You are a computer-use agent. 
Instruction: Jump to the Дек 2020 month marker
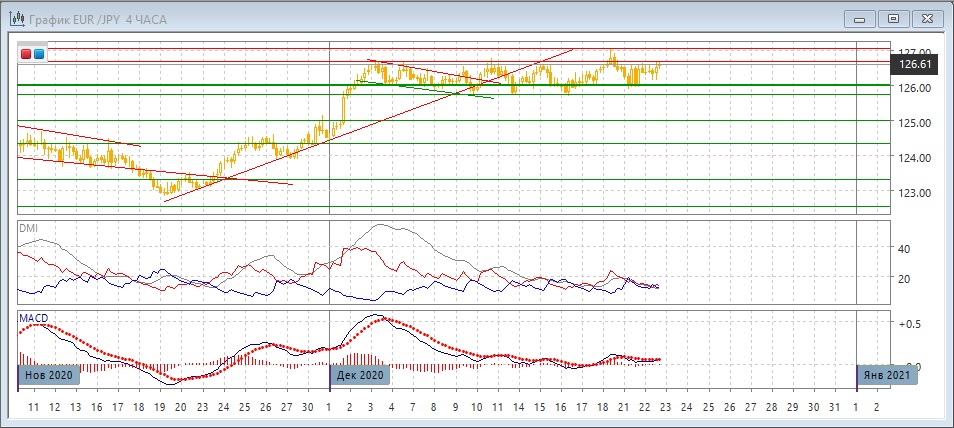pyautogui.click(x=359, y=375)
